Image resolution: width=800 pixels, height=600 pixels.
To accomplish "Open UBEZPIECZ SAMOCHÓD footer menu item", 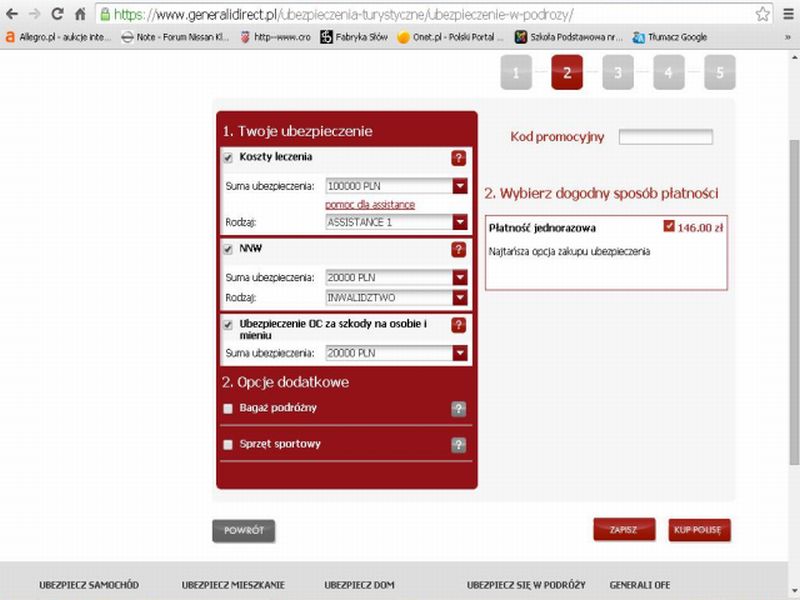I will 89,584.
